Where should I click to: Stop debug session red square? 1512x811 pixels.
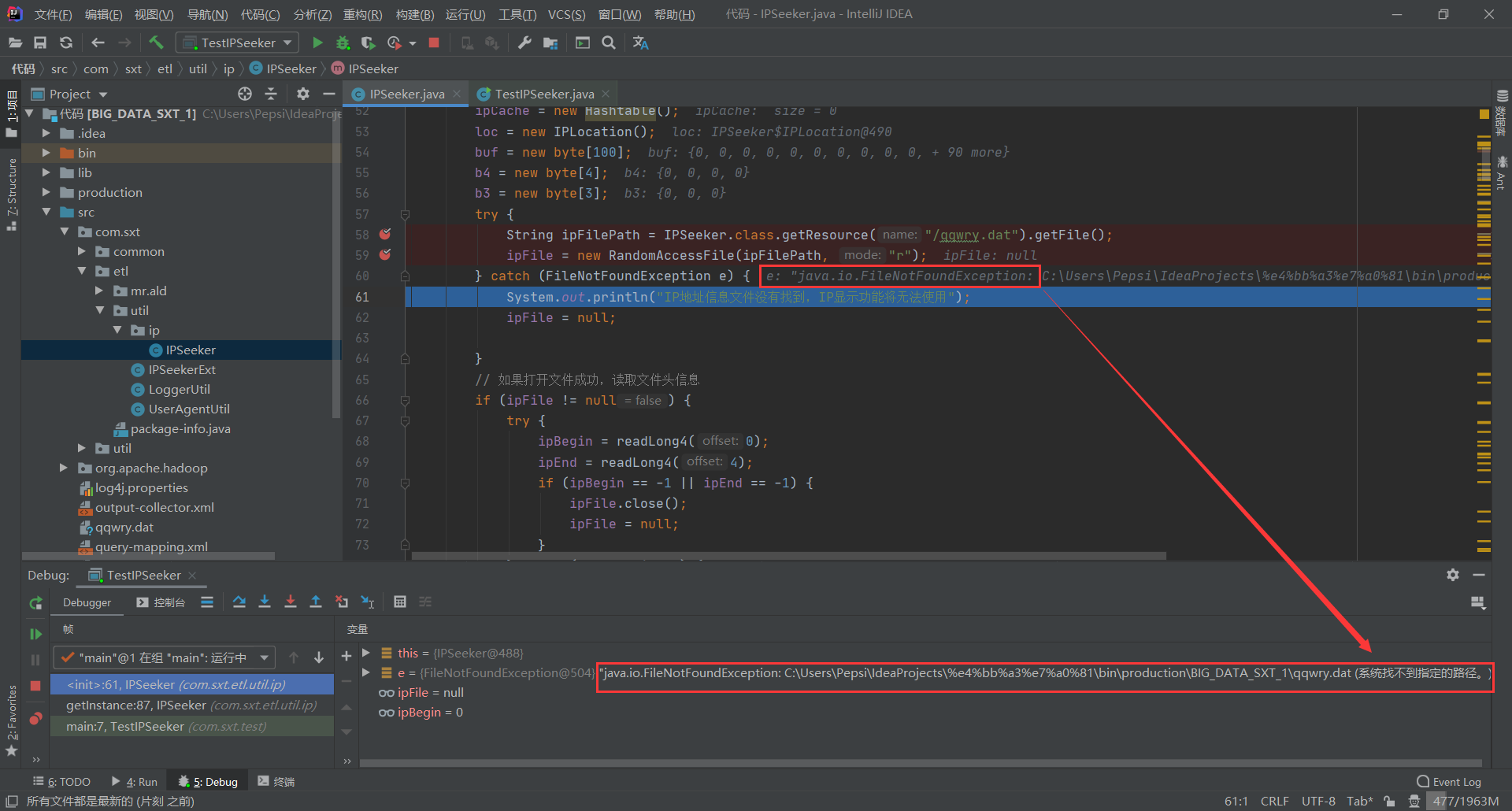click(x=35, y=686)
